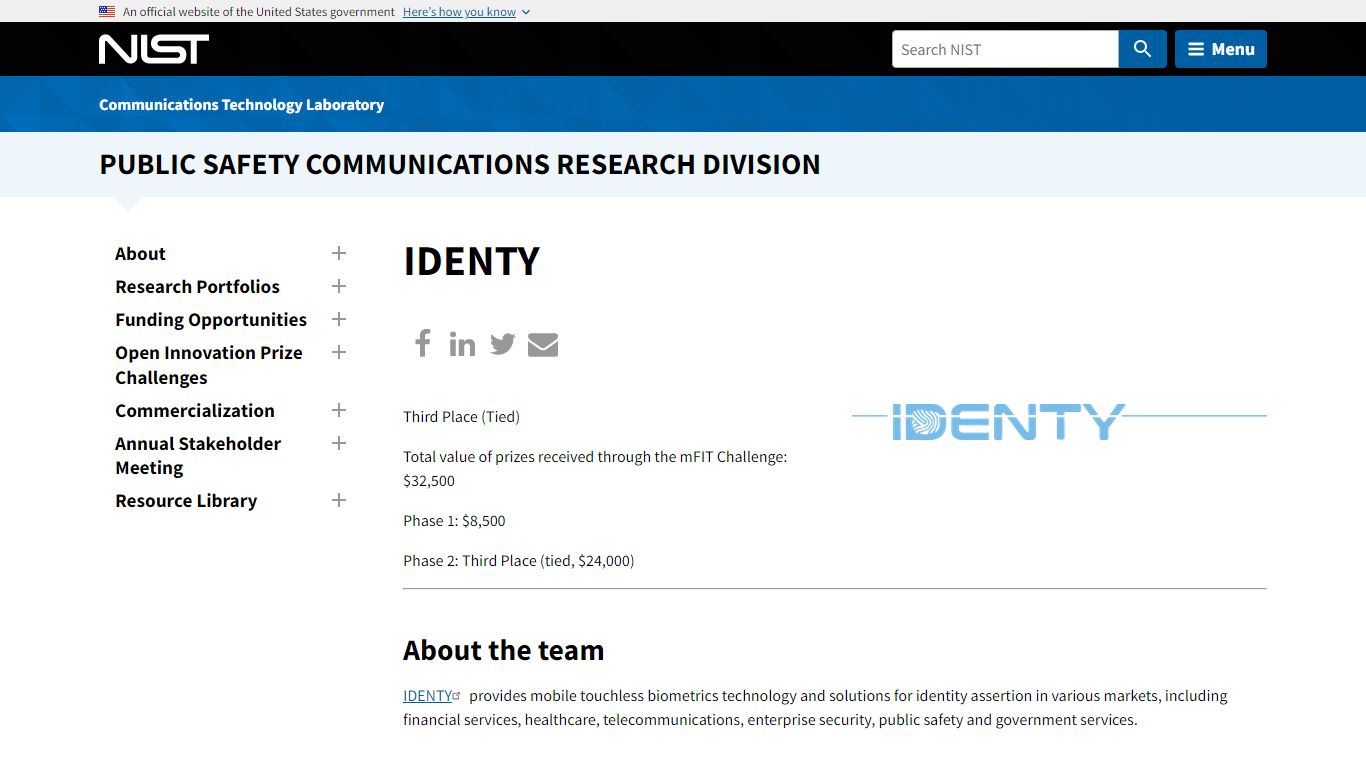This screenshot has height=768, width=1366.
Task: Open the NIST logo homepage
Action: pyautogui.click(x=154, y=49)
